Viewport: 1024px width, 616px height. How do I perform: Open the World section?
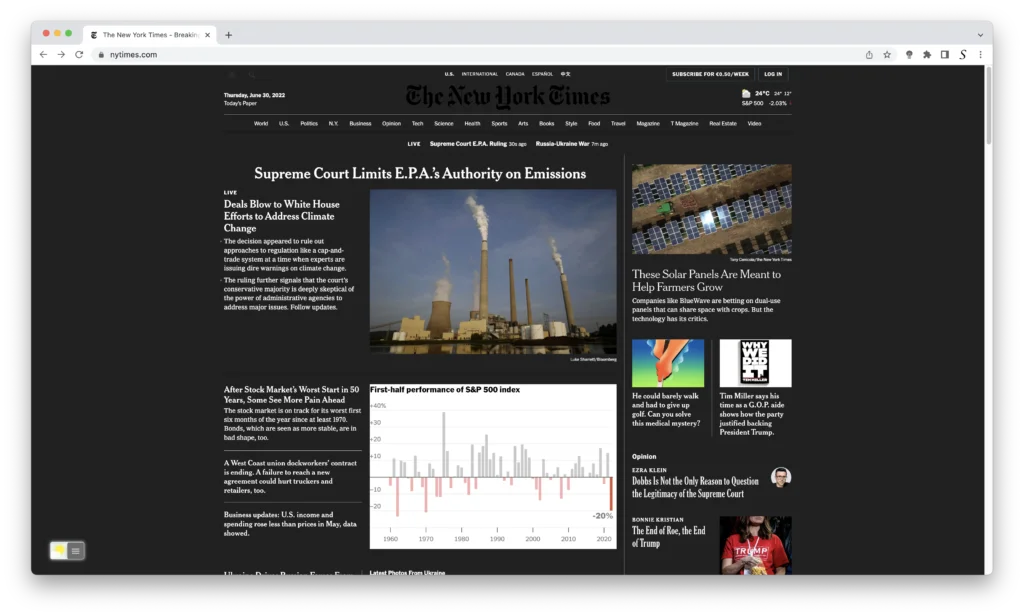(x=261, y=123)
